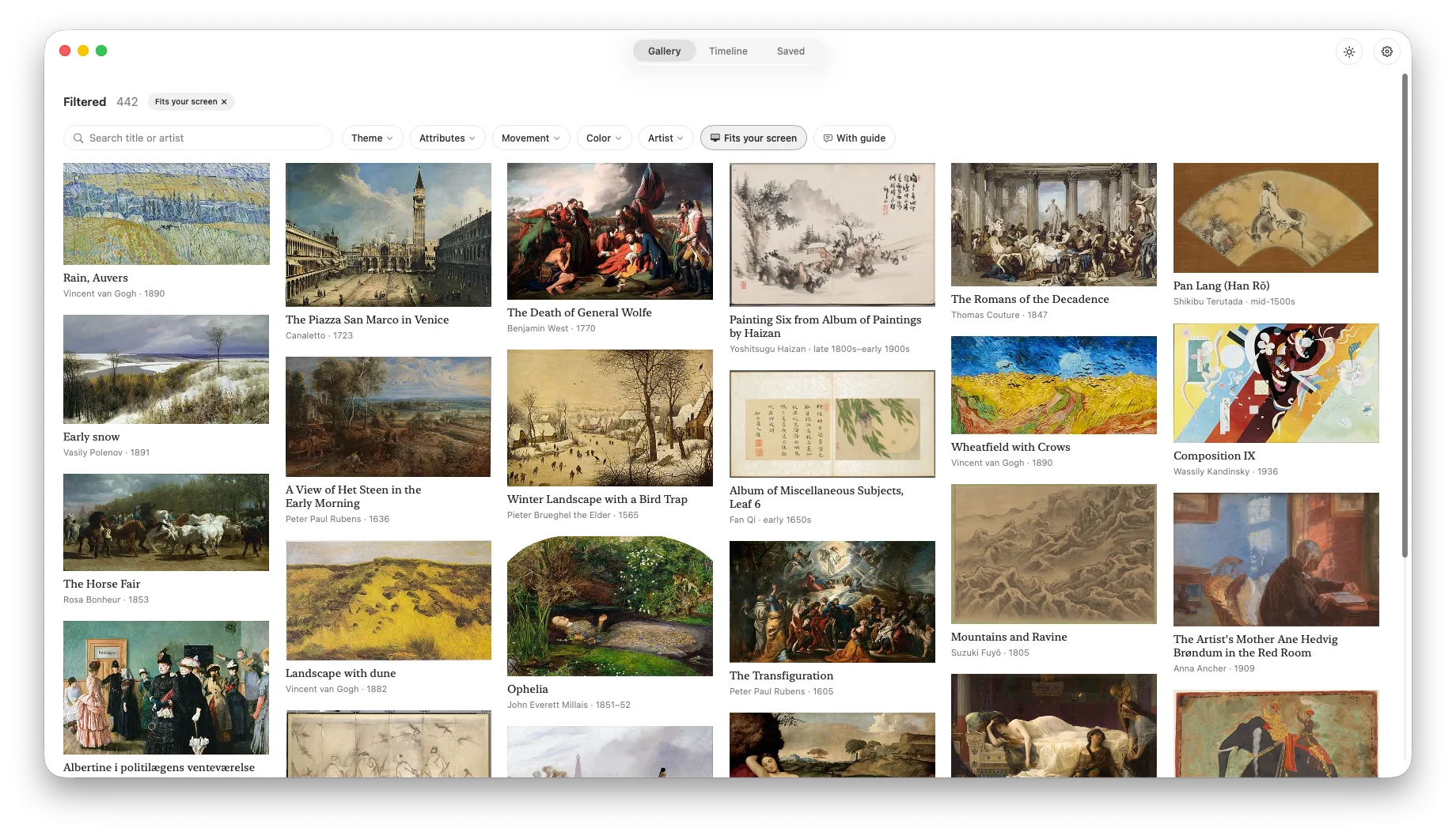This screenshot has height=836, width=1456.
Task: Click 'Album of Miscellaneous Subjects, Leaf 6' title
Action: click(x=817, y=497)
